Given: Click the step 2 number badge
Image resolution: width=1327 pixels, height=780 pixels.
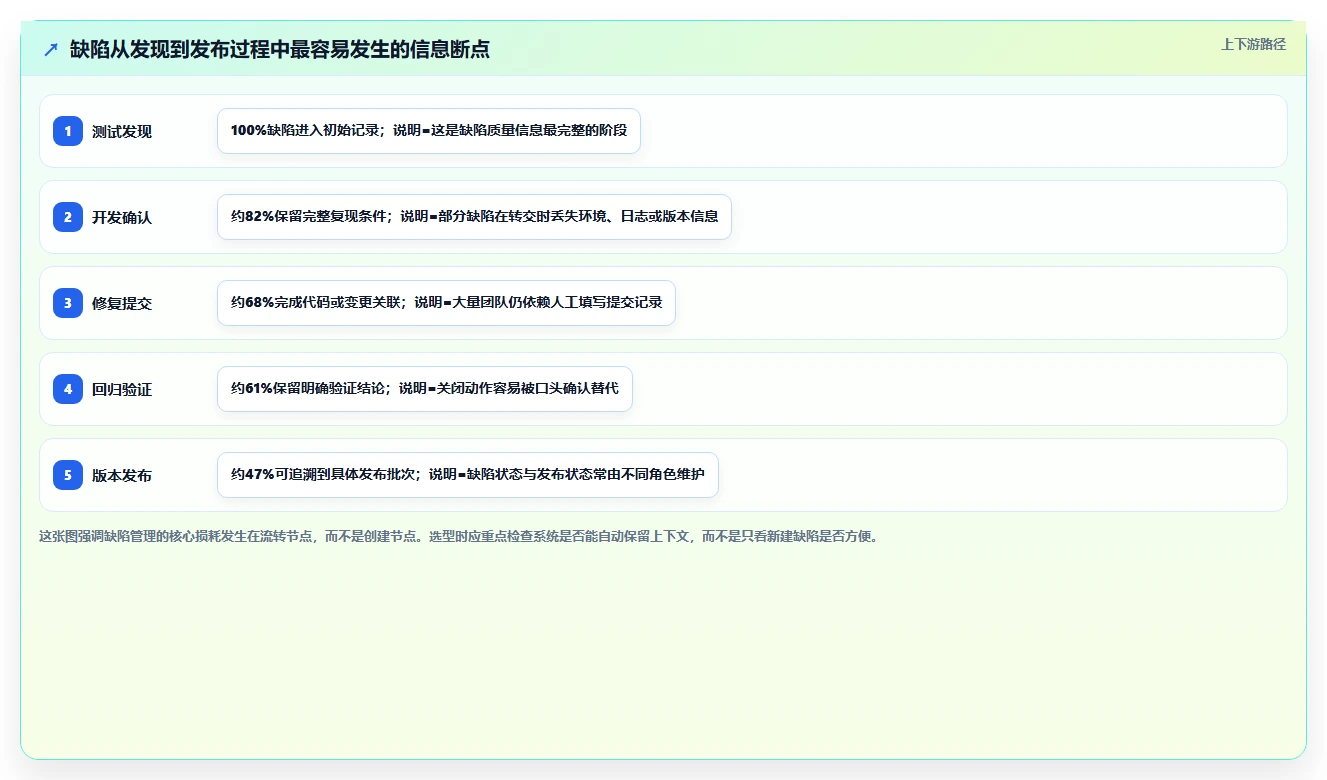Looking at the screenshot, I should click(x=68, y=217).
